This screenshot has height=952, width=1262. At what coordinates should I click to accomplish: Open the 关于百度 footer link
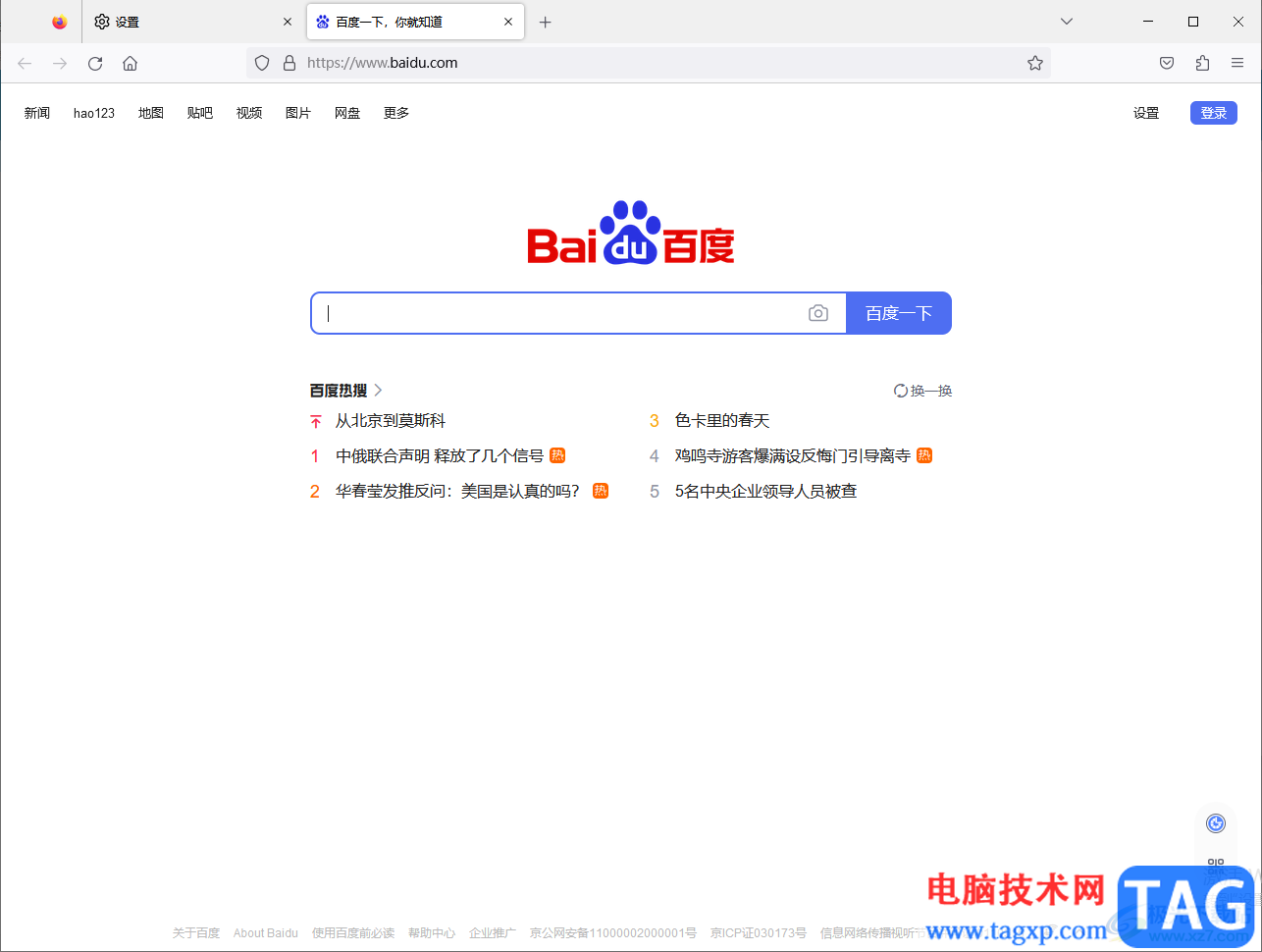point(196,933)
